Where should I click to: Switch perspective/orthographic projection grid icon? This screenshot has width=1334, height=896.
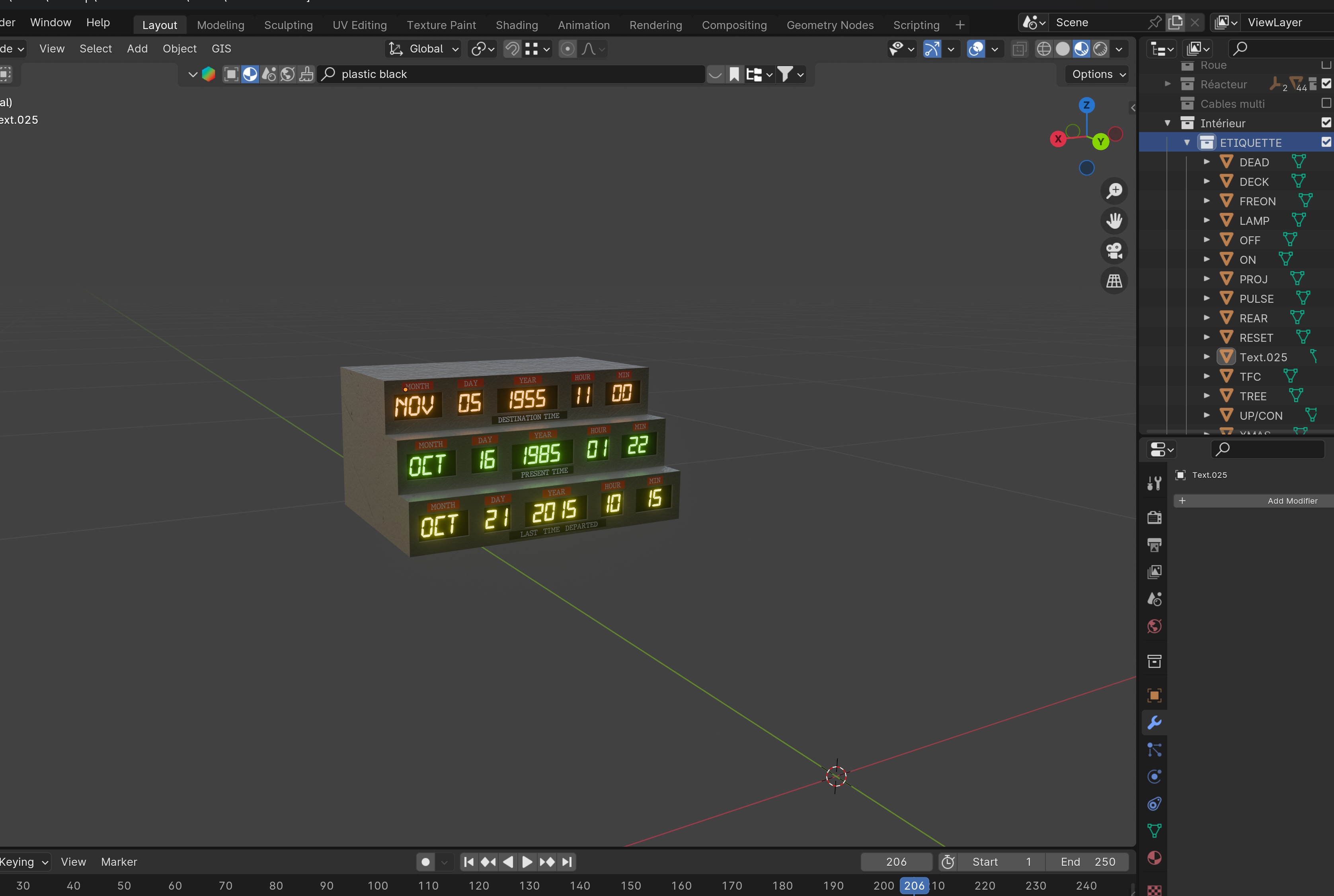(1114, 280)
